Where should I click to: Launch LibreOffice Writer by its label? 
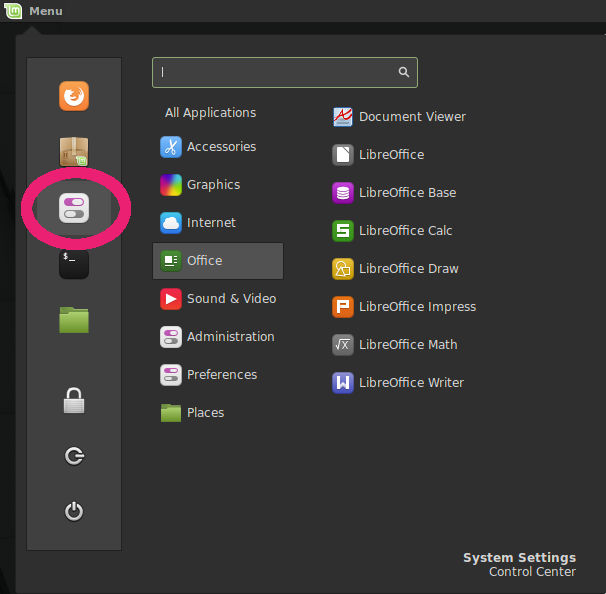coord(411,383)
